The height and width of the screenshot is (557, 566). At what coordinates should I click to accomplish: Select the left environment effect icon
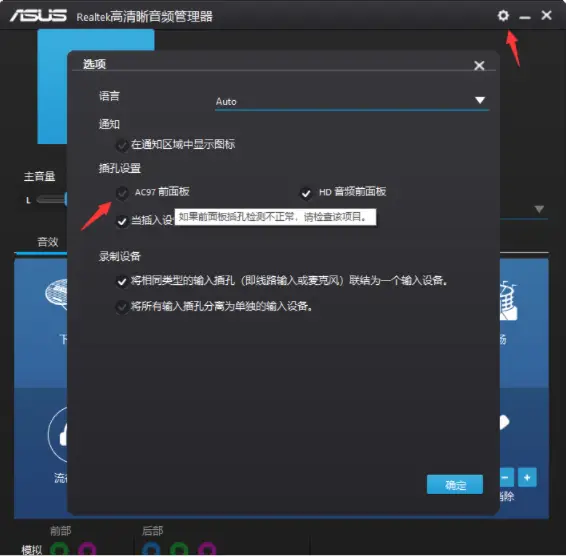(56, 294)
